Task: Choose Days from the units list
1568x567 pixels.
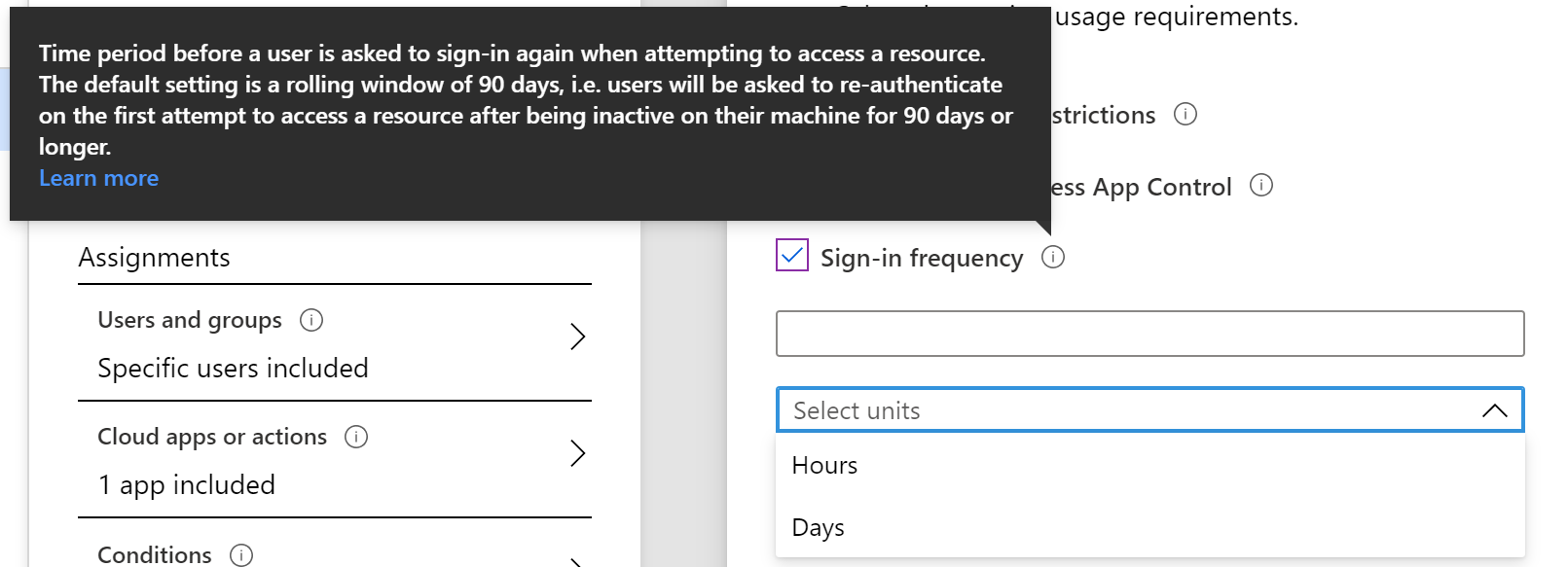Action: 819,528
